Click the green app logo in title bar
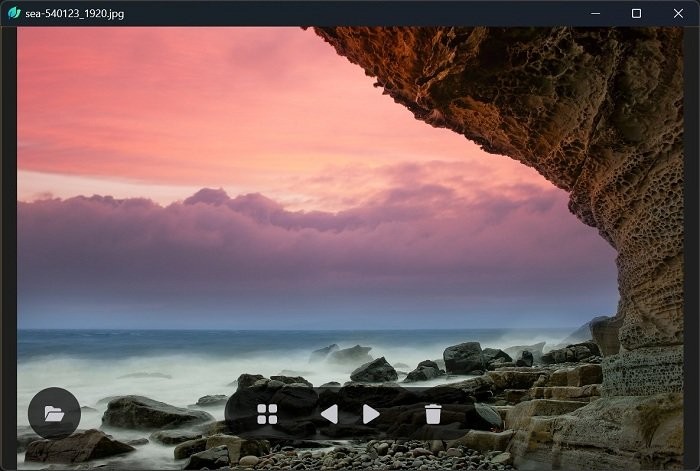 (x=14, y=13)
